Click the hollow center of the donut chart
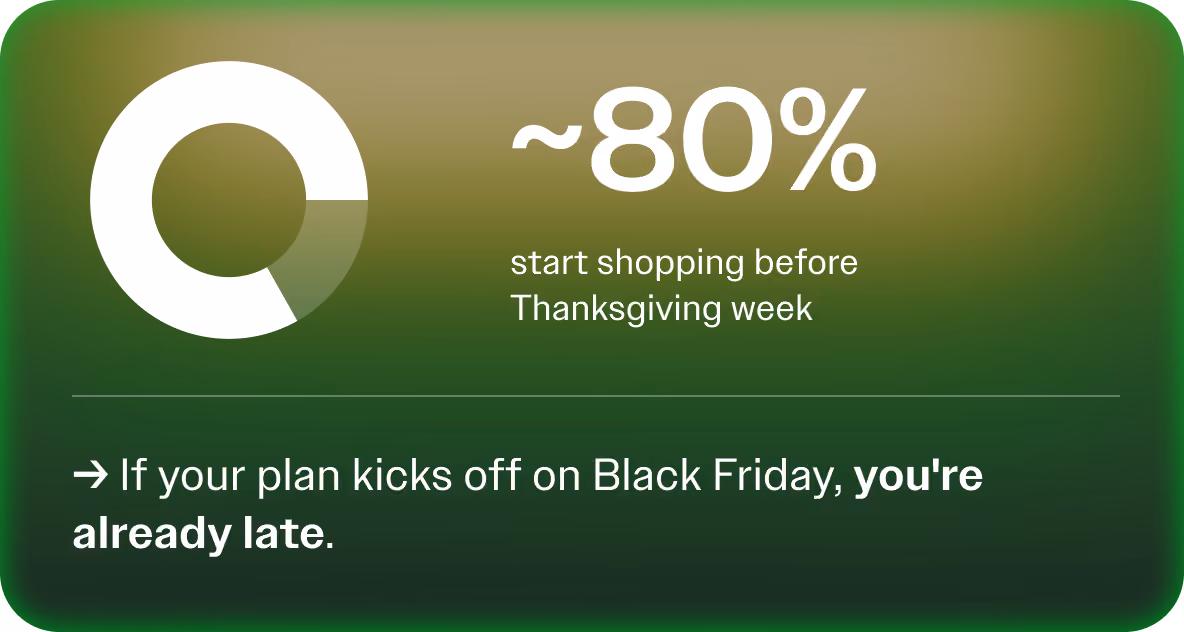The height and width of the screenshot is (632, 1184). click(229, 200)
